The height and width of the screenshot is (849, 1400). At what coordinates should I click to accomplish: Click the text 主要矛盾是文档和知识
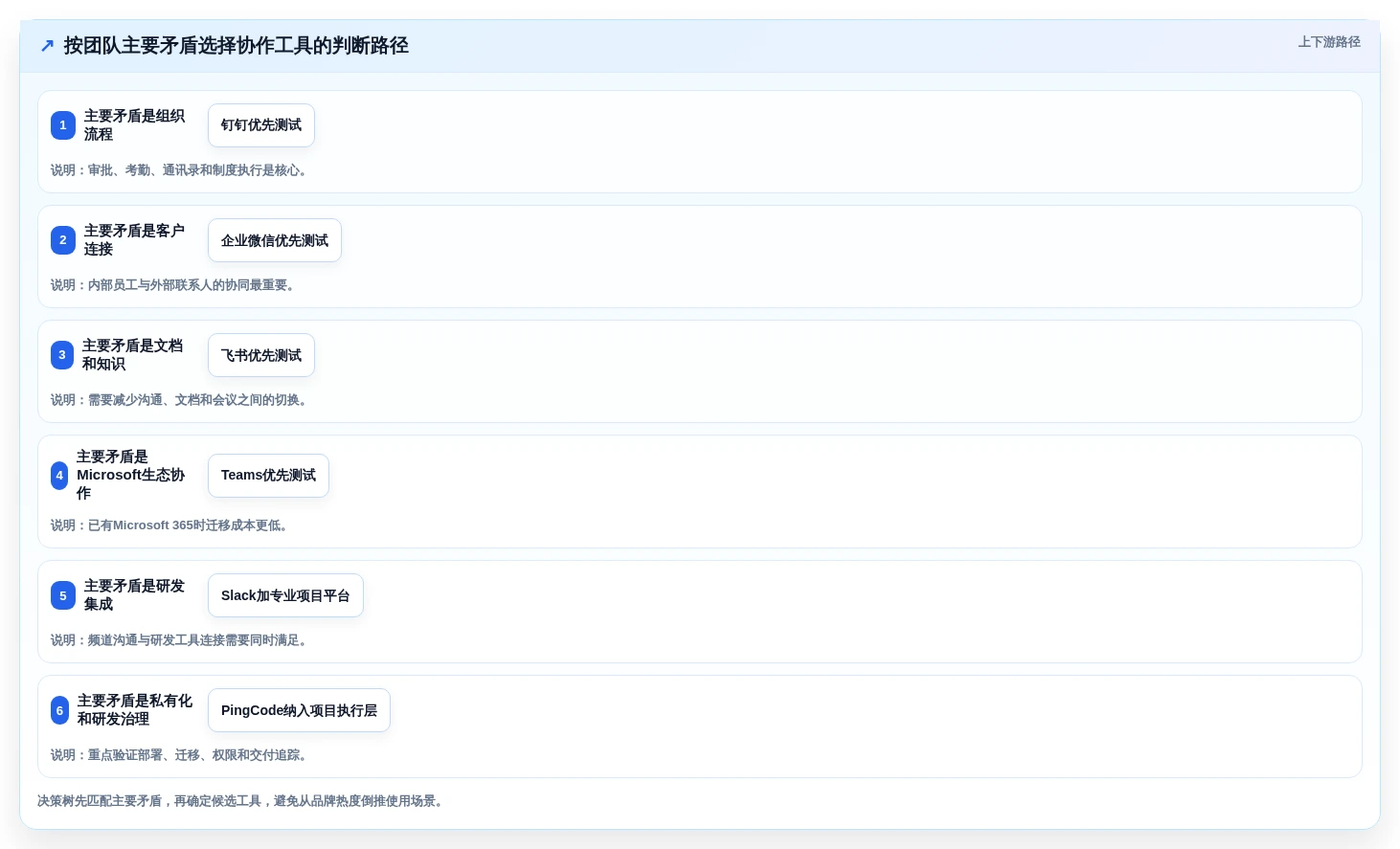click(x=133, y=355)
